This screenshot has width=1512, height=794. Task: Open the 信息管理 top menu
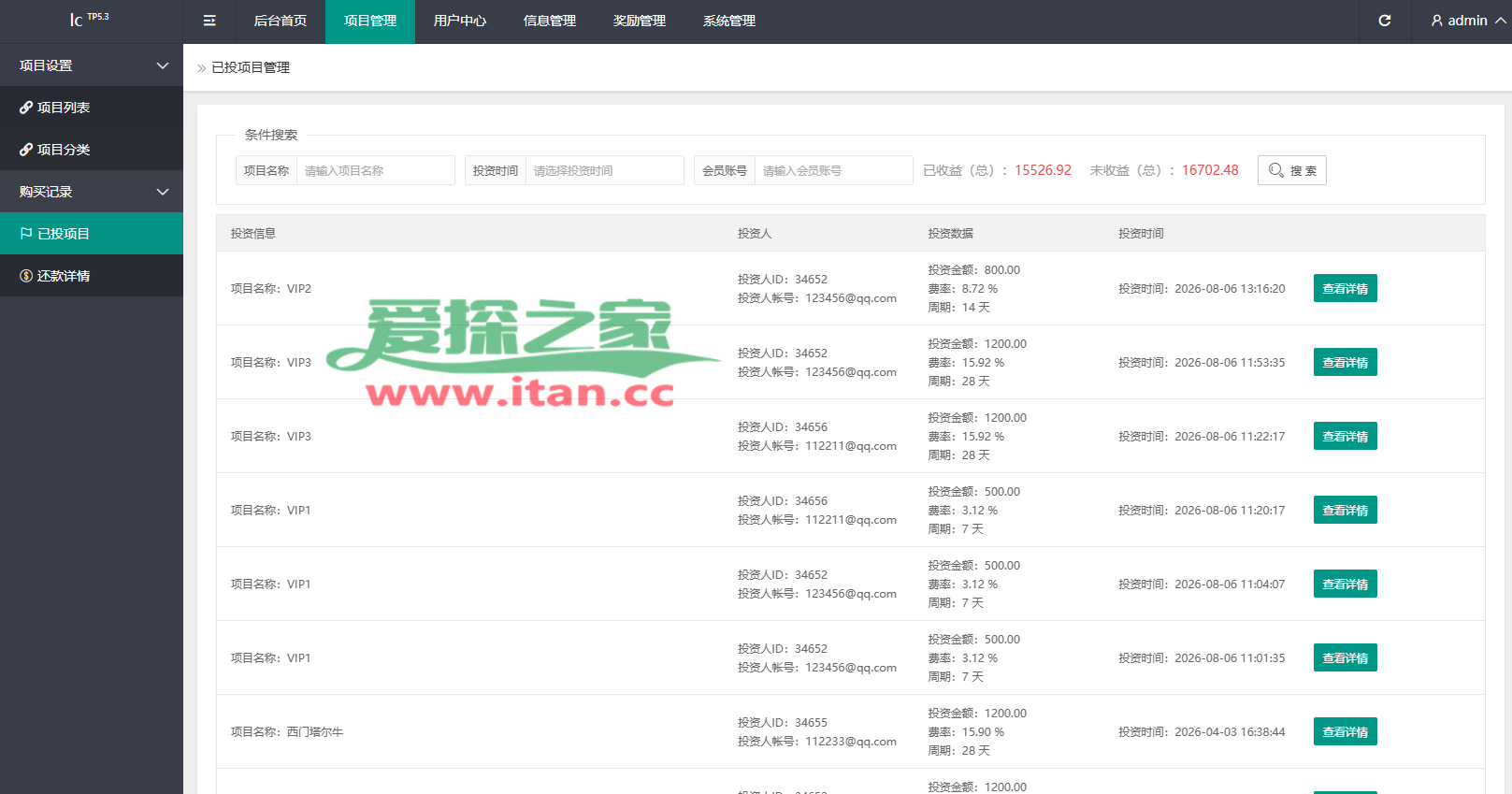tap(550, 21)
